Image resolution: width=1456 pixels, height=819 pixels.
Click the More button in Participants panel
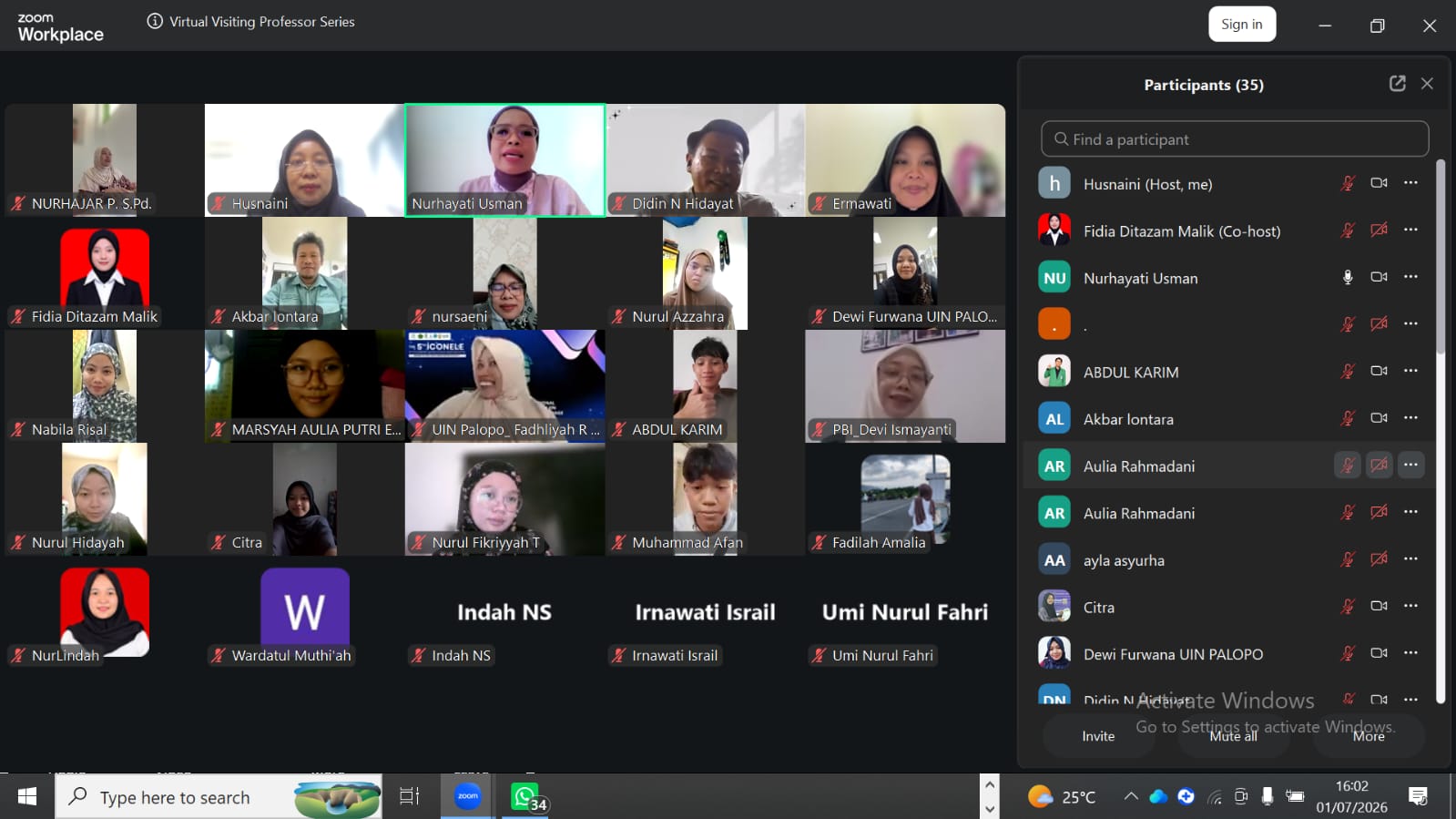pyautogui.click(x=1369, y=736)
